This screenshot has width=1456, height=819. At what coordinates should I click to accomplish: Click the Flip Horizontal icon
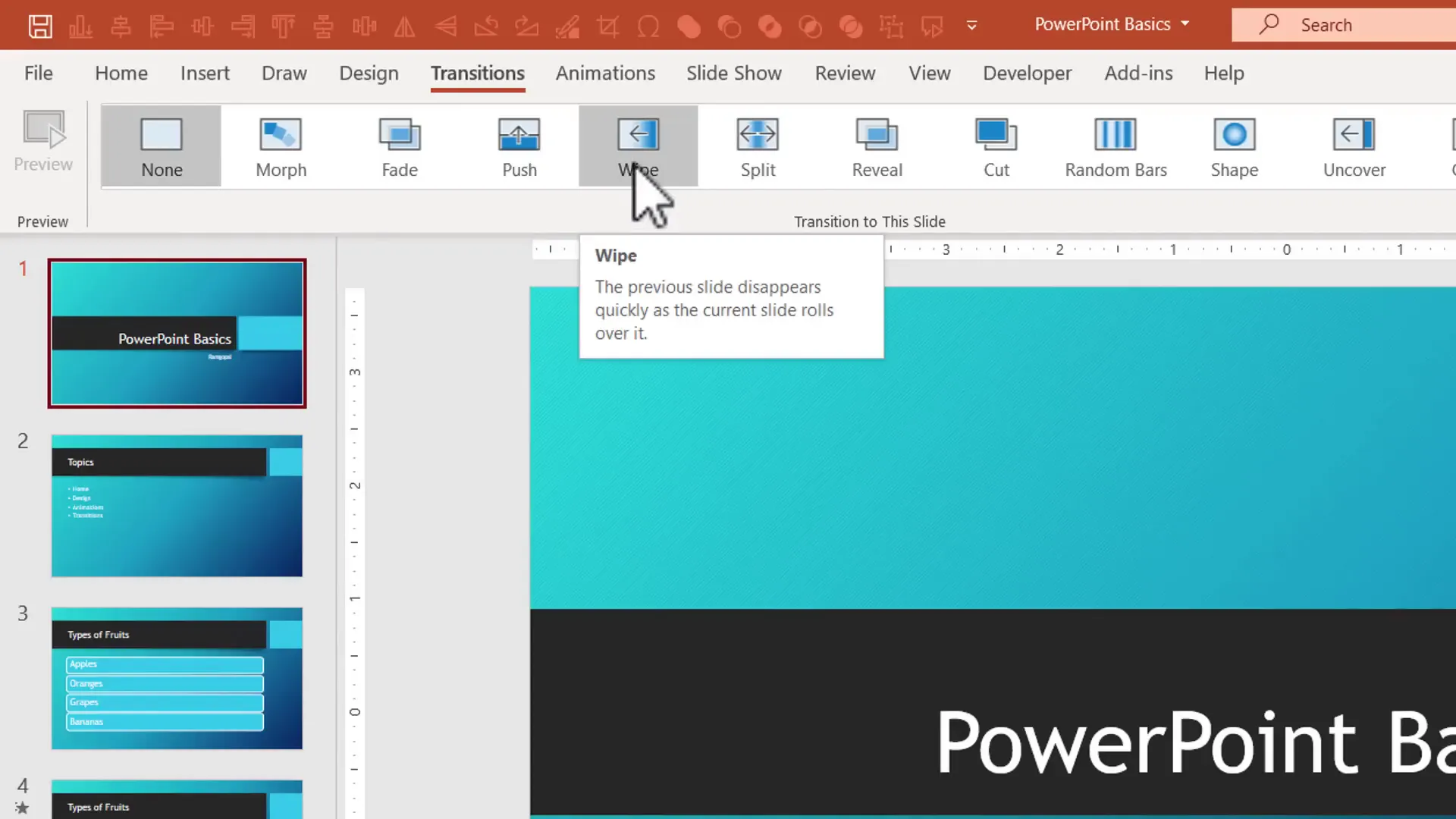click(404, 27)
